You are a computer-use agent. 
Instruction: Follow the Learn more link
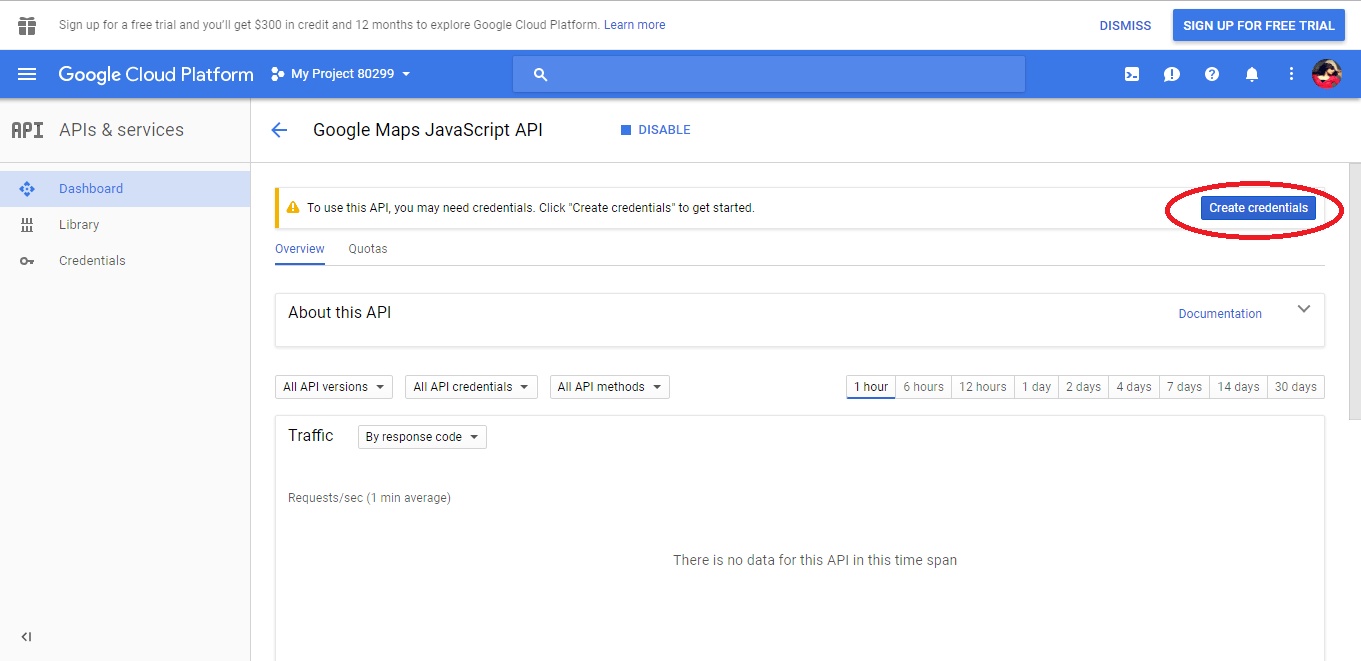(634, 25)
